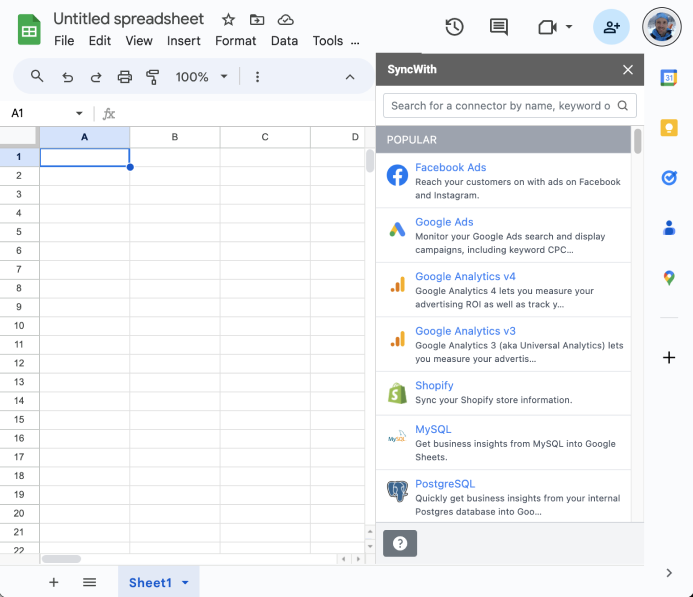Click the Facebook logo icon
Image resolution: width=693 pixels, height=597 pixels.
397,175
